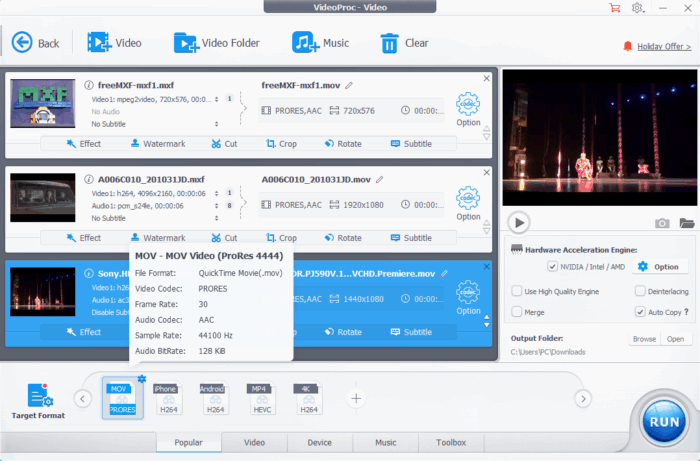Enable Deinterlacing checkbox
Viewport: 700px width, 461px height.
(640, 291)
